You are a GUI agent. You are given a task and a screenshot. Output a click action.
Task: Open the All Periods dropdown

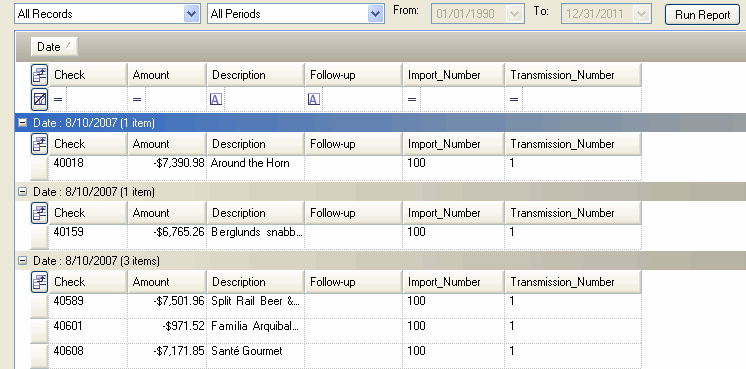tap(375, 14)
